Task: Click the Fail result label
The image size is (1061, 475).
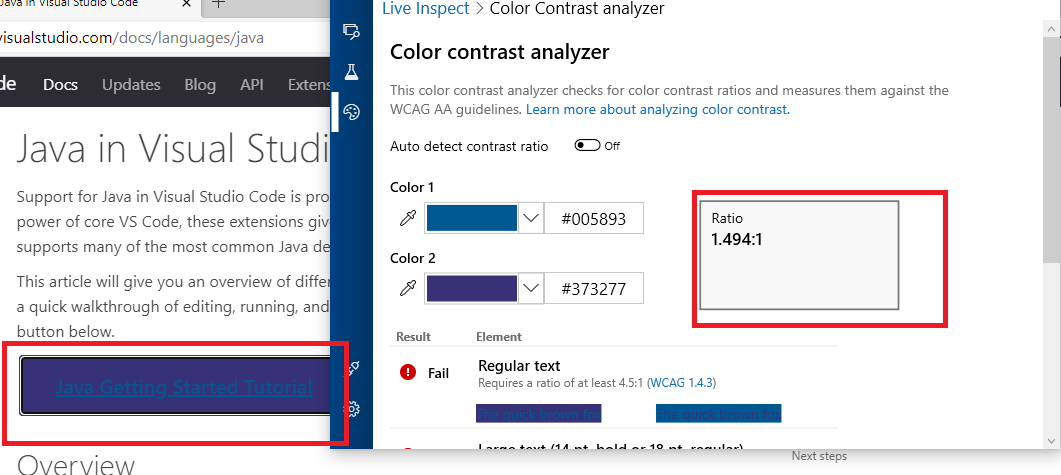Action: 438,373
